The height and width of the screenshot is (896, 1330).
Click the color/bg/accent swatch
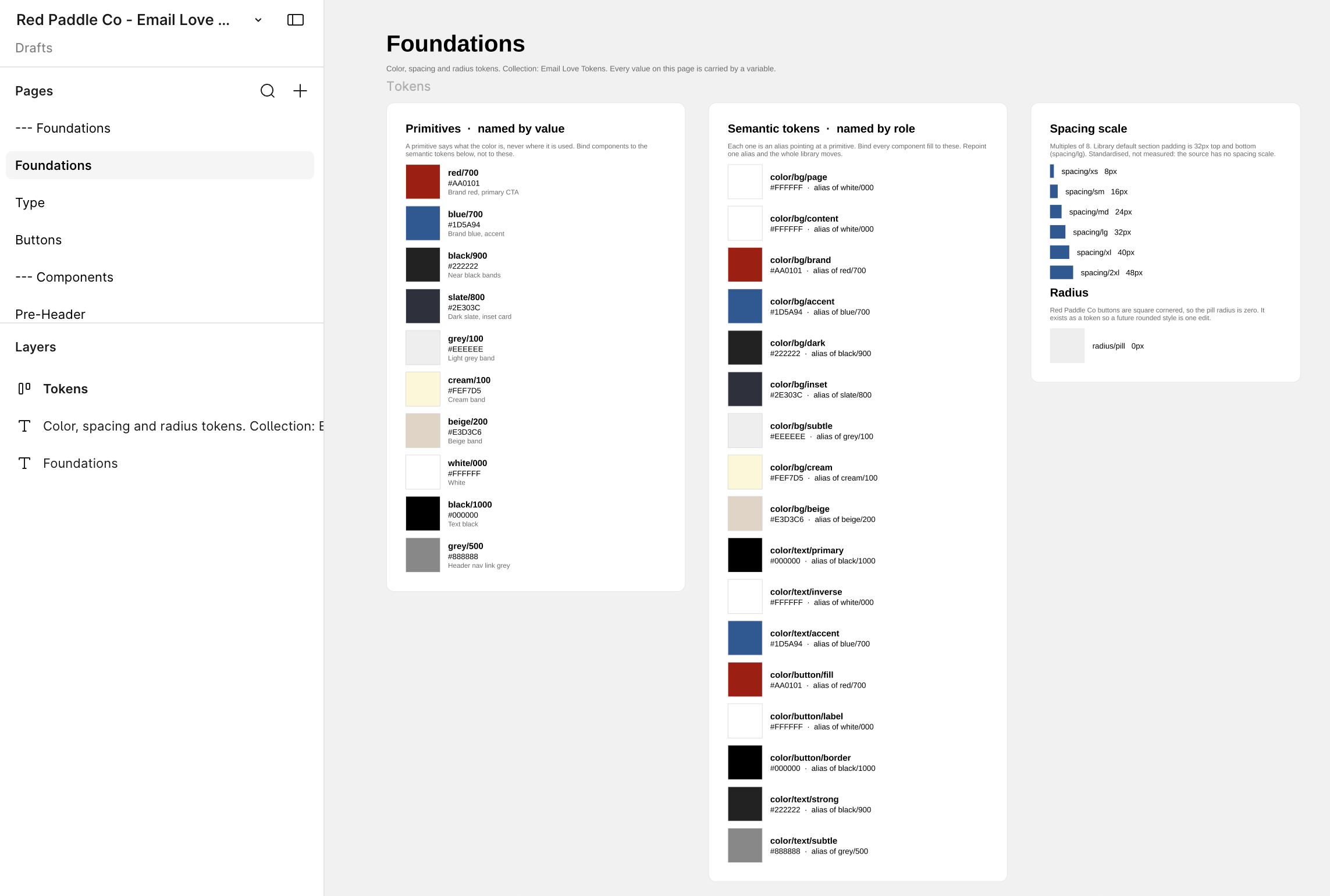point(745,306)
